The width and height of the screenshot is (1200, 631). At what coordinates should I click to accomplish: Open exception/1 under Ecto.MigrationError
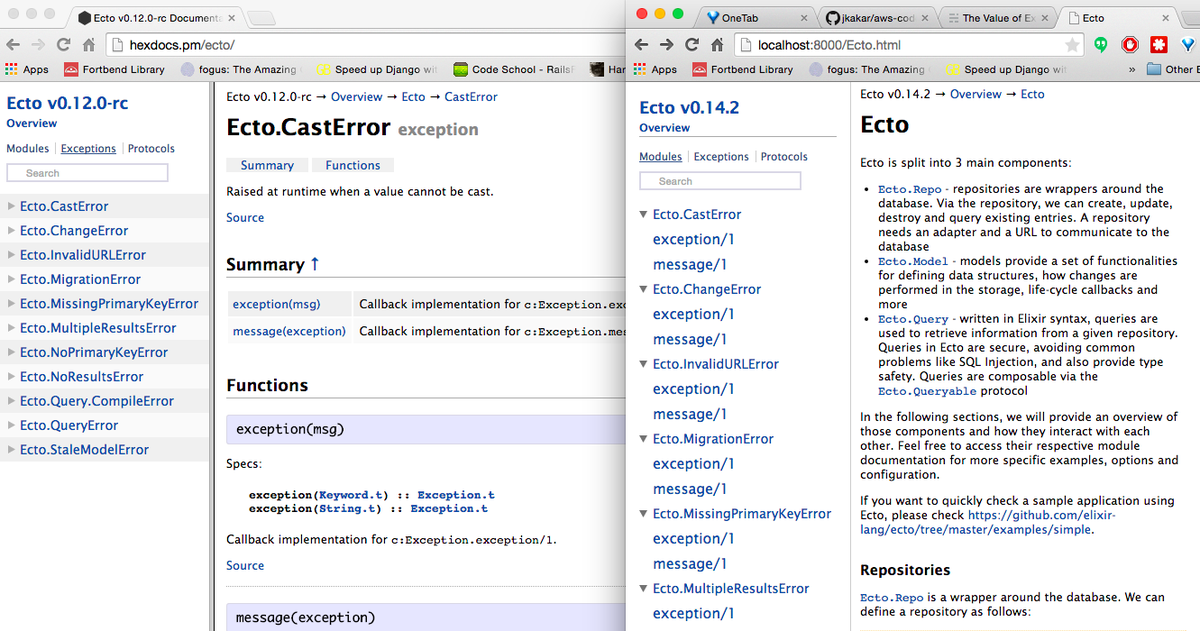tap(694, 464)
